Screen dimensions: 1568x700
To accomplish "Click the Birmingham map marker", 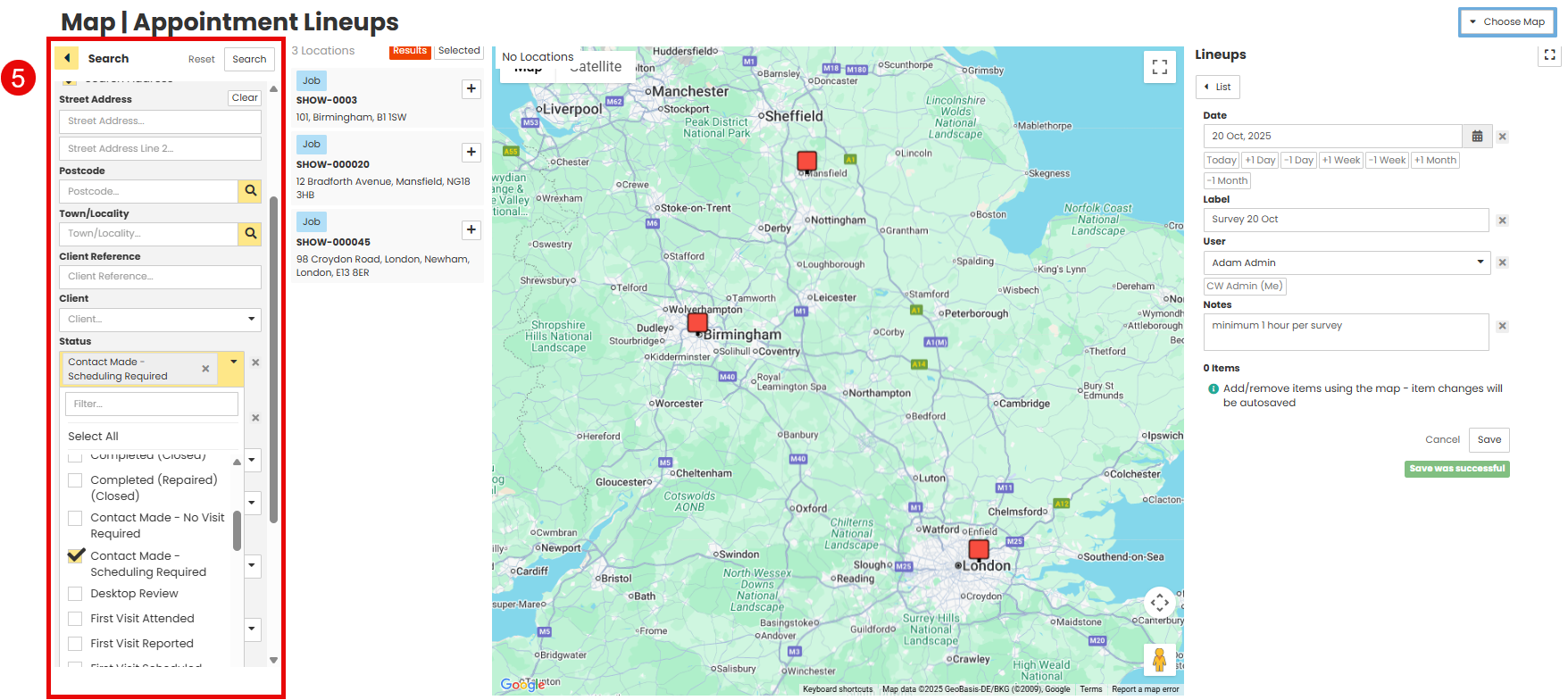I will [x=698, y=322].
